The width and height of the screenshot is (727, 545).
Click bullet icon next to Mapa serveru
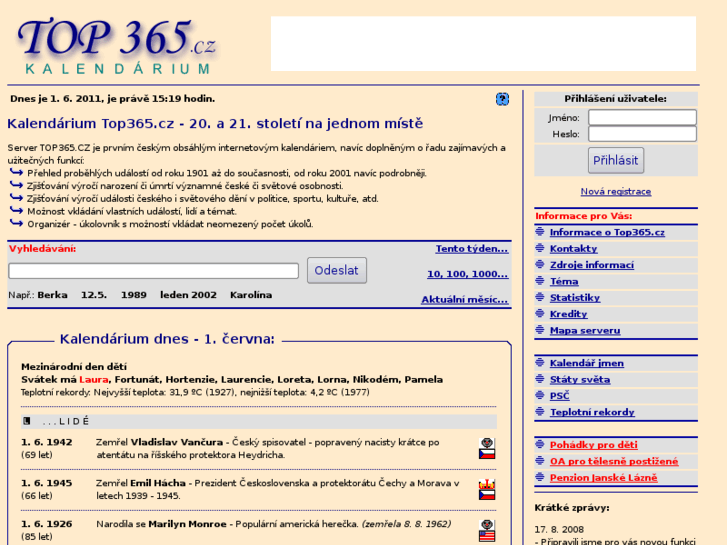click(540, 330)
